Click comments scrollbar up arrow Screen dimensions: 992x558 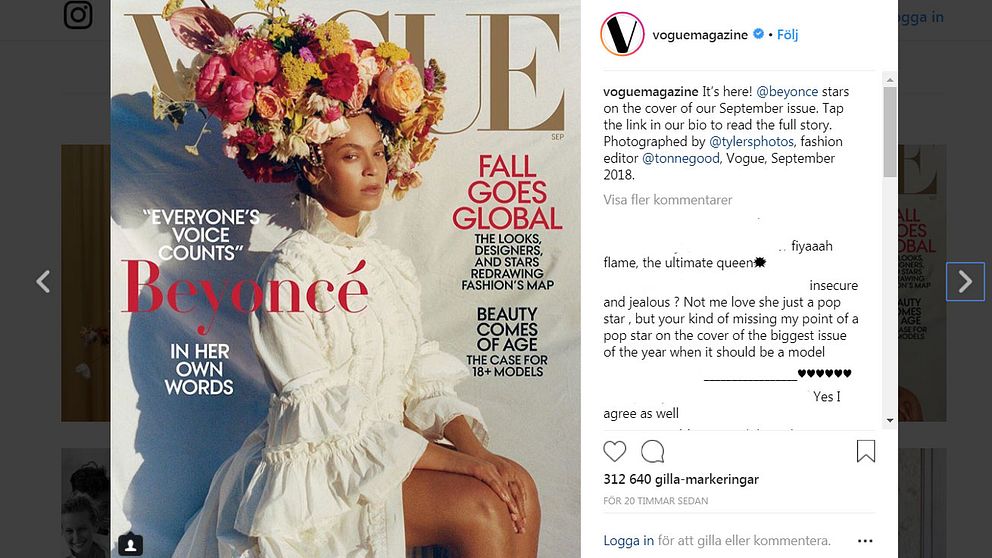(890, 80)
